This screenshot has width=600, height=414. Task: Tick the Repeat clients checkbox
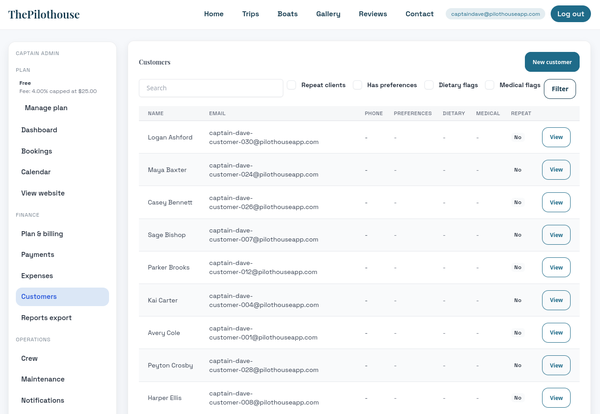point(292,86)
